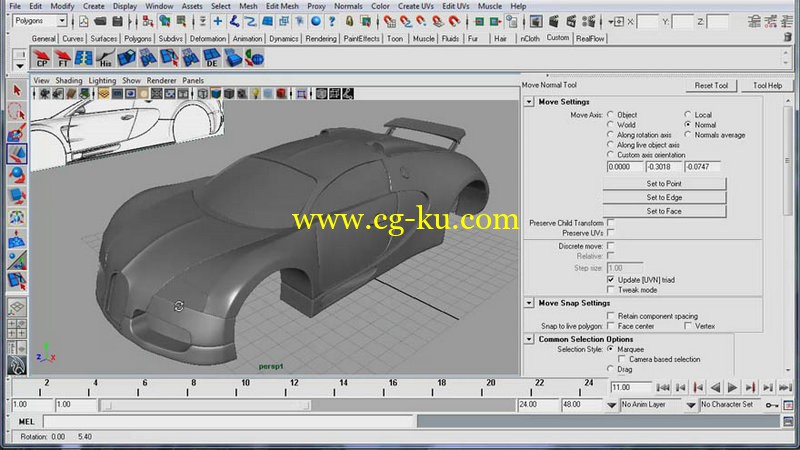Choose the Paint selection tool
Image resolution: width=800 pixels, height=450 pixels.
(x=17, y=133)
